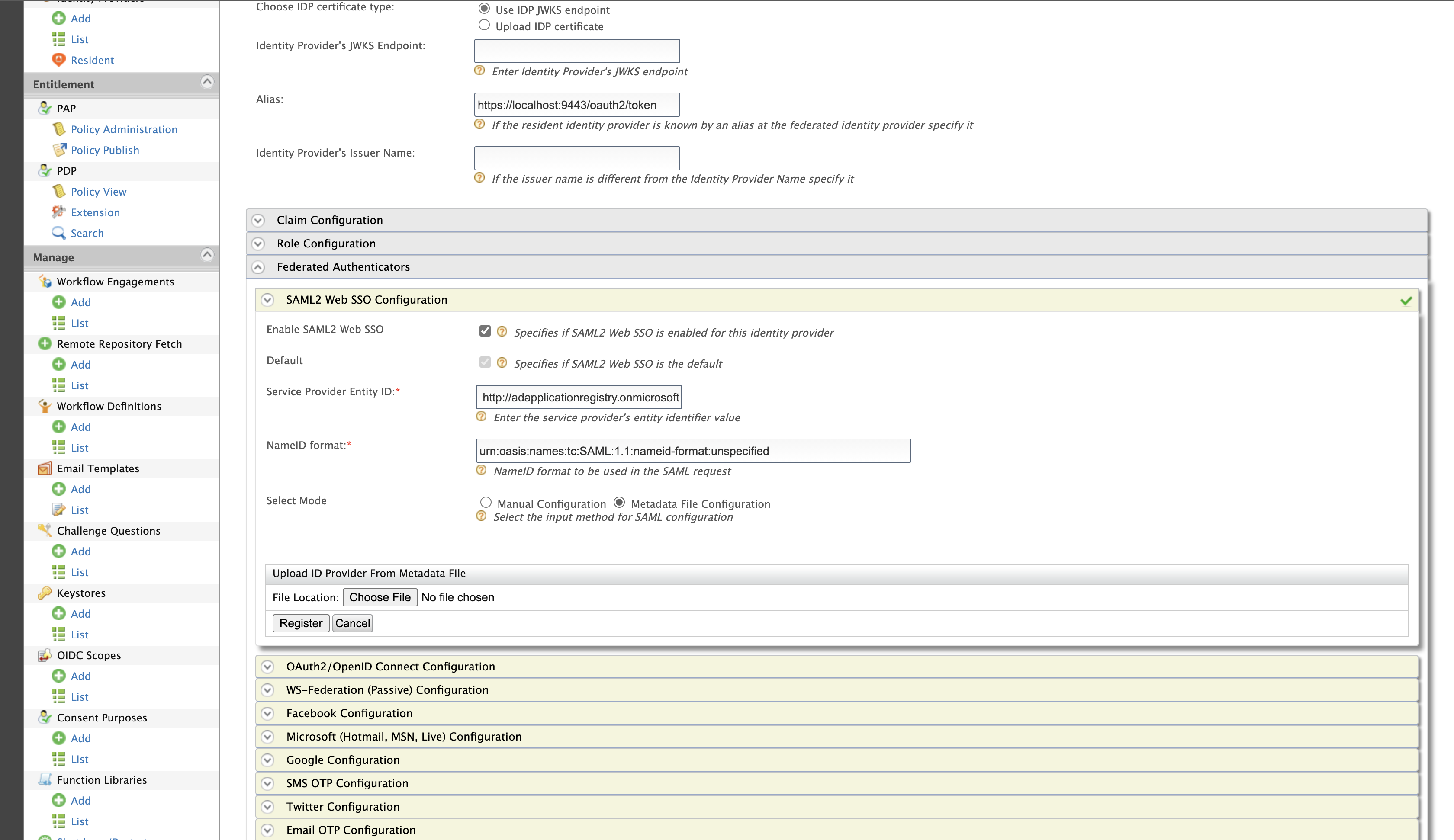Viewport: 1454px width, 840px height.
Task: Click the NameID format text field
Action: (x=693, y=451)
